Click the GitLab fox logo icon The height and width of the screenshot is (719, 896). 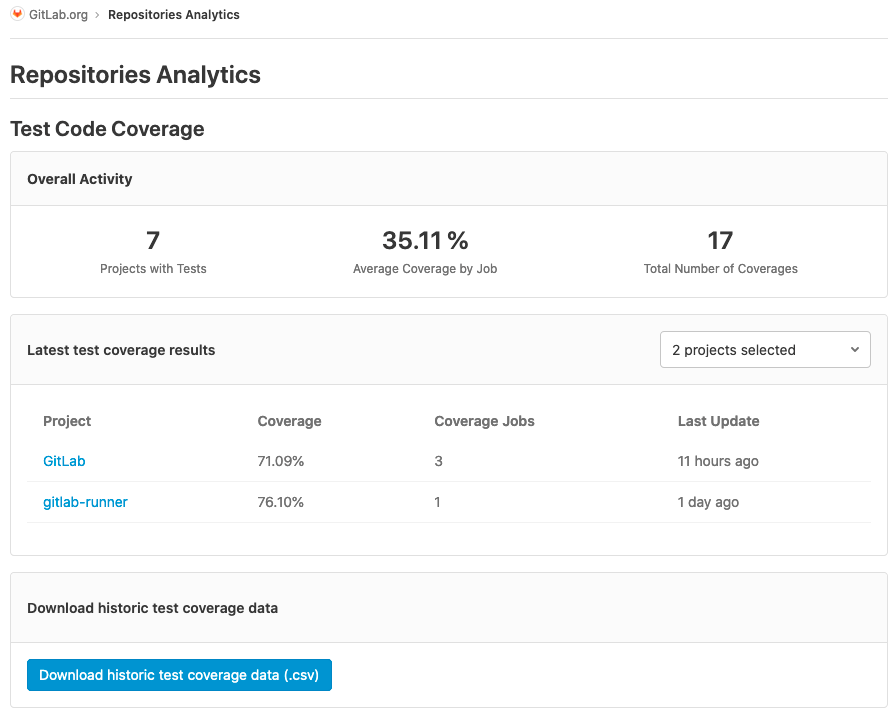coord(17,15)
